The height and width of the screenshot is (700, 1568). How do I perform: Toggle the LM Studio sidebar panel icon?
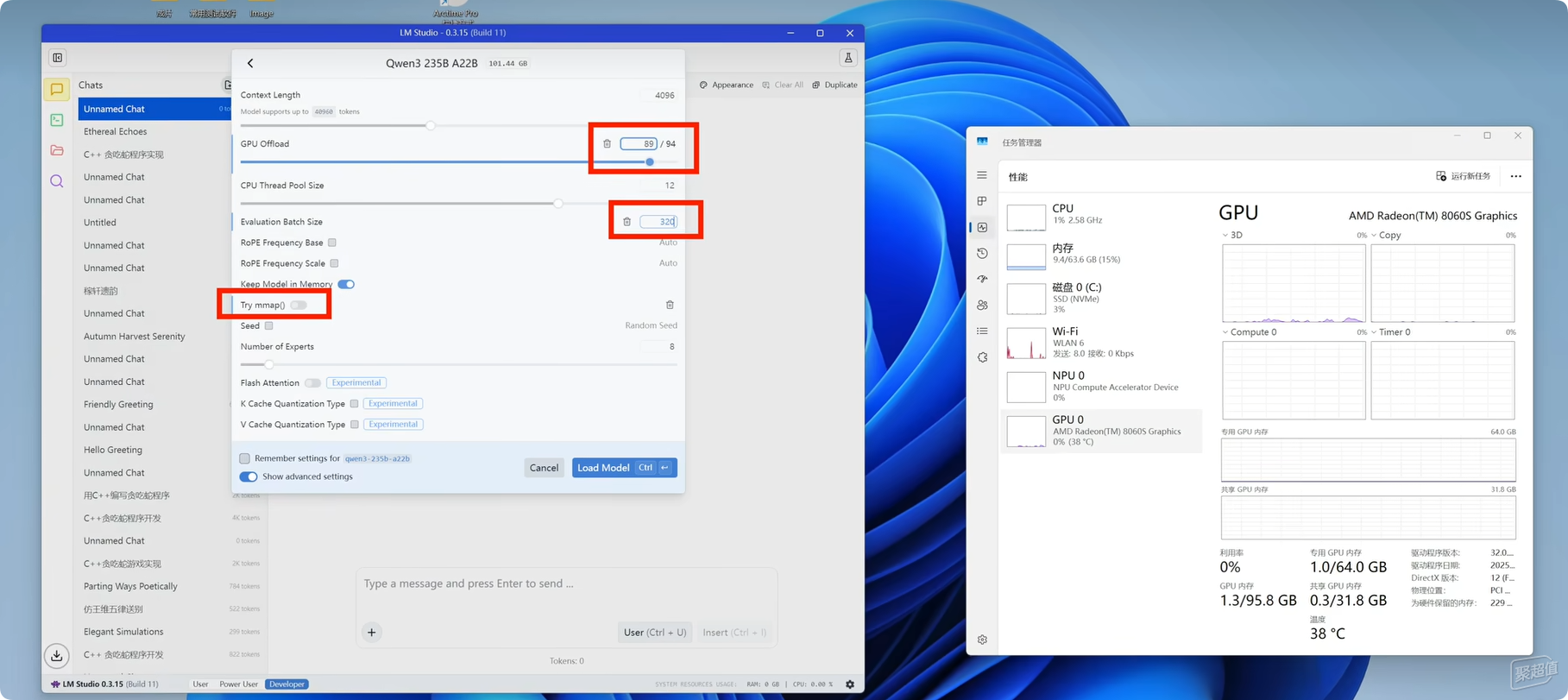(x=58, y=58)
